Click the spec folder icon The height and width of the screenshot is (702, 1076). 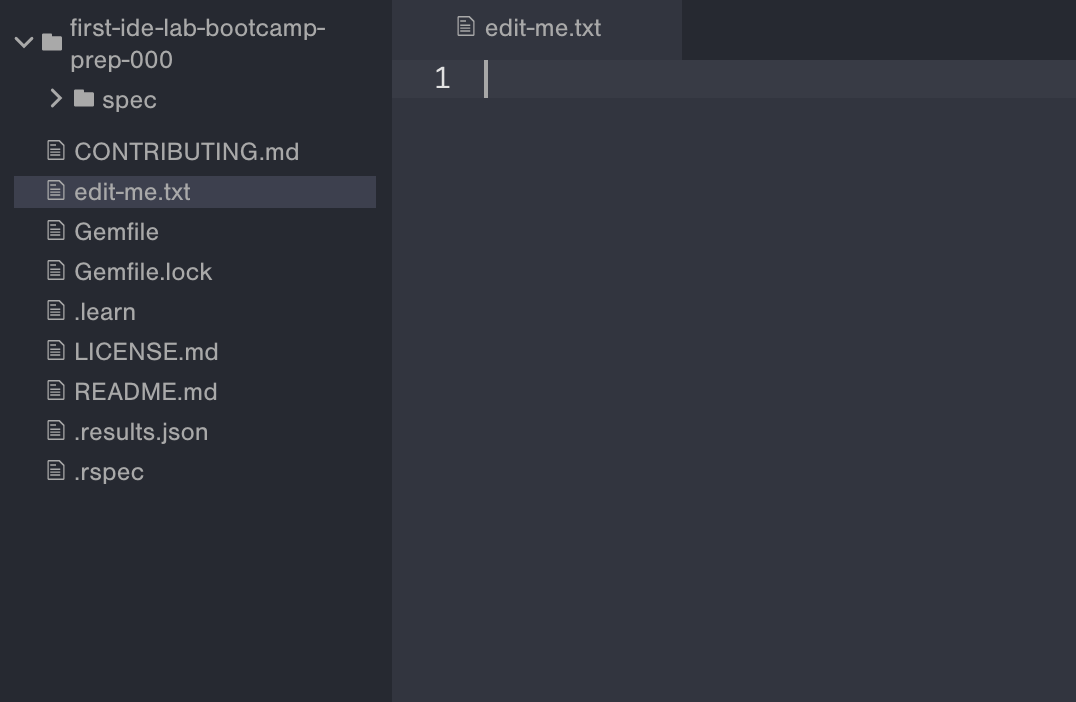tap(84, 99)
